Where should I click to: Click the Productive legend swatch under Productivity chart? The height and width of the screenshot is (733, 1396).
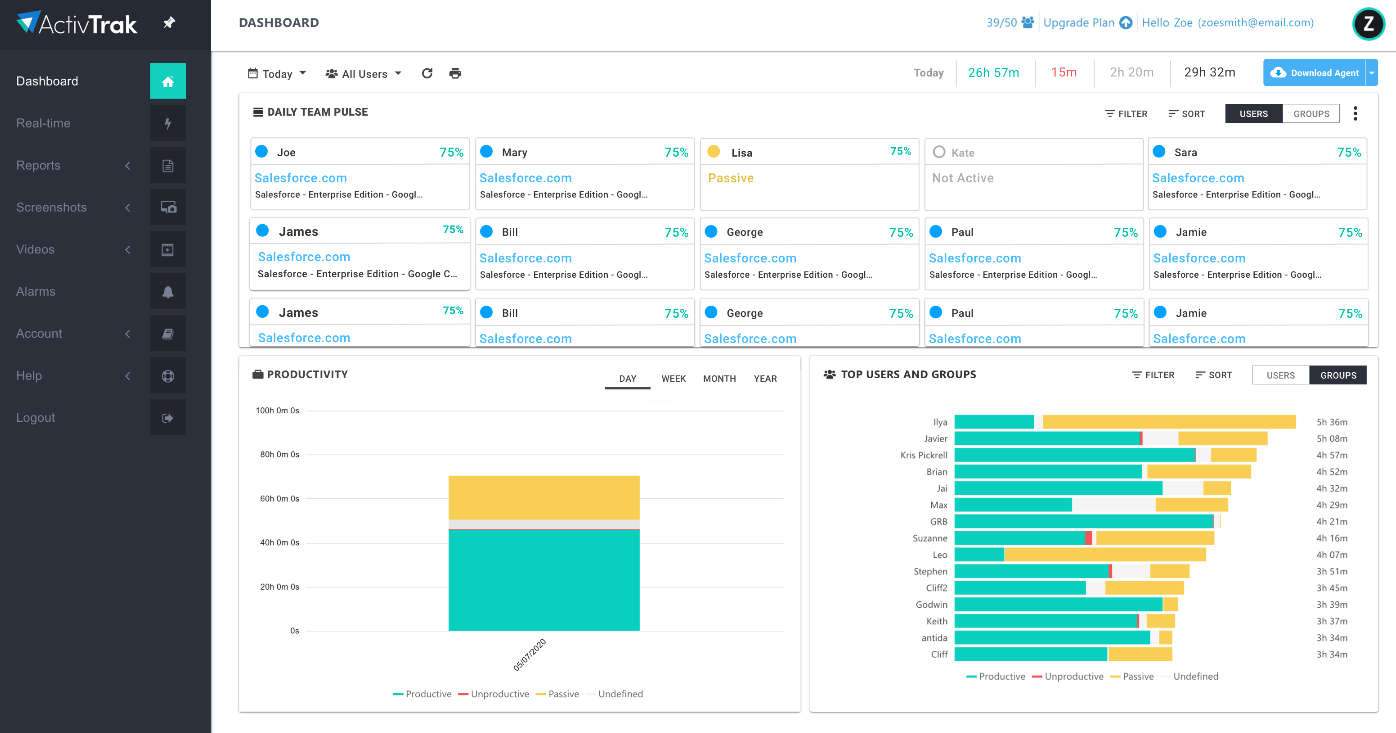click(x=398, y=694)
